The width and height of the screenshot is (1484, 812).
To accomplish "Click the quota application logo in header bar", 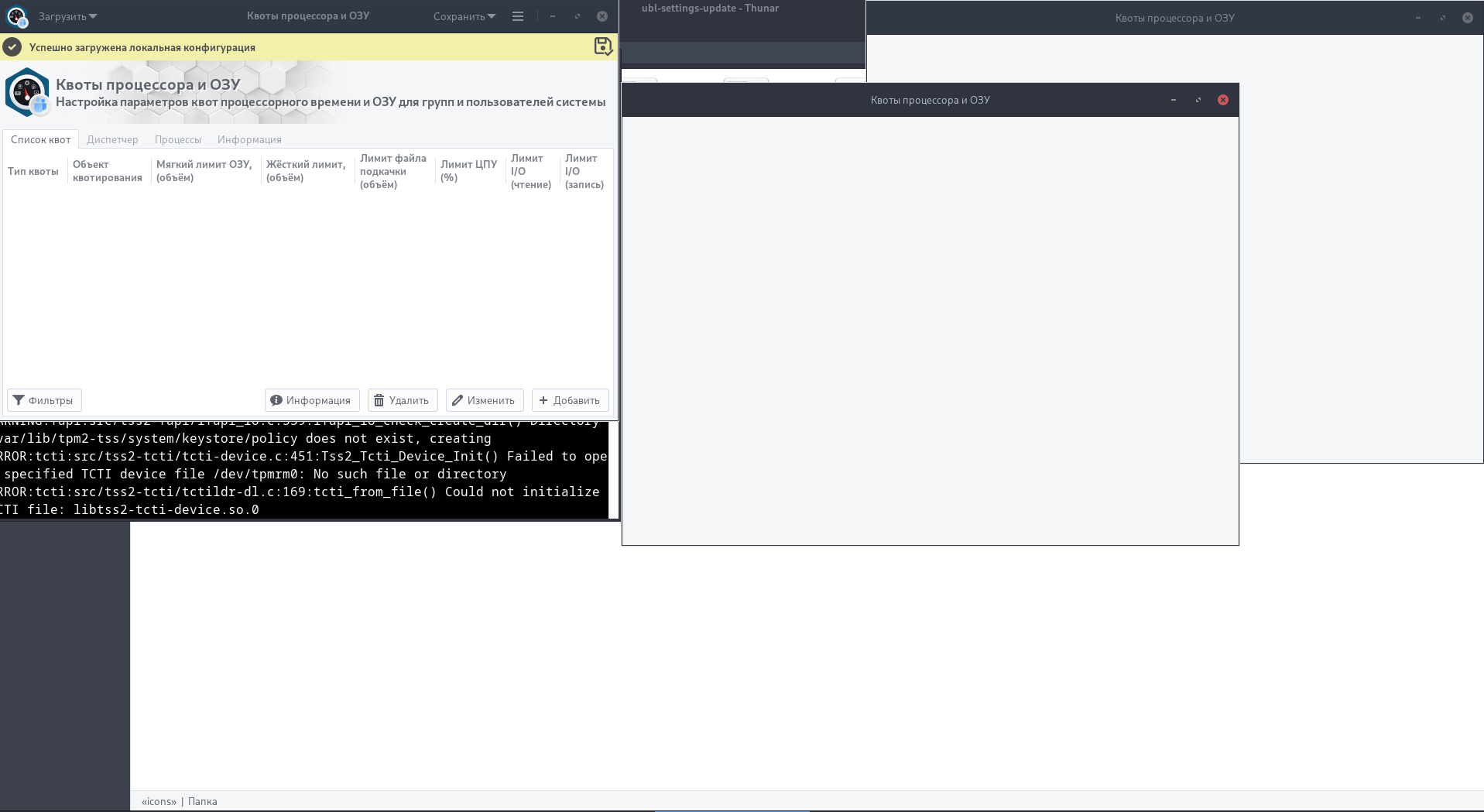I will coord(16,16).
